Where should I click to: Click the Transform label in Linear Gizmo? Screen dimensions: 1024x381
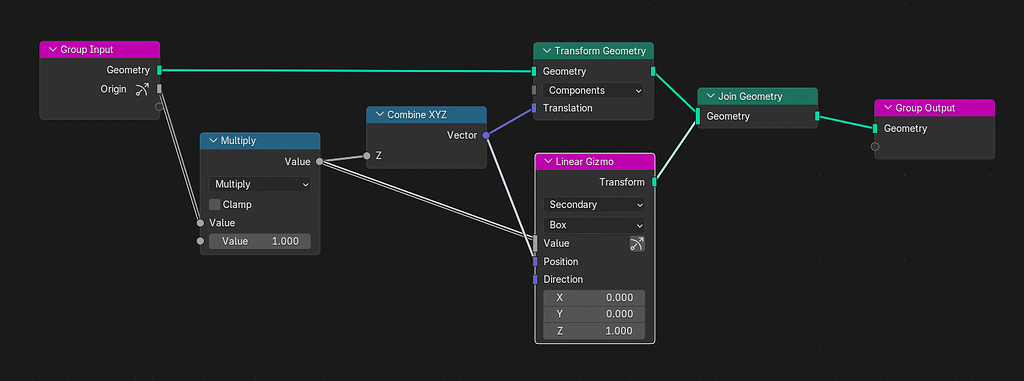click(622, 182)
